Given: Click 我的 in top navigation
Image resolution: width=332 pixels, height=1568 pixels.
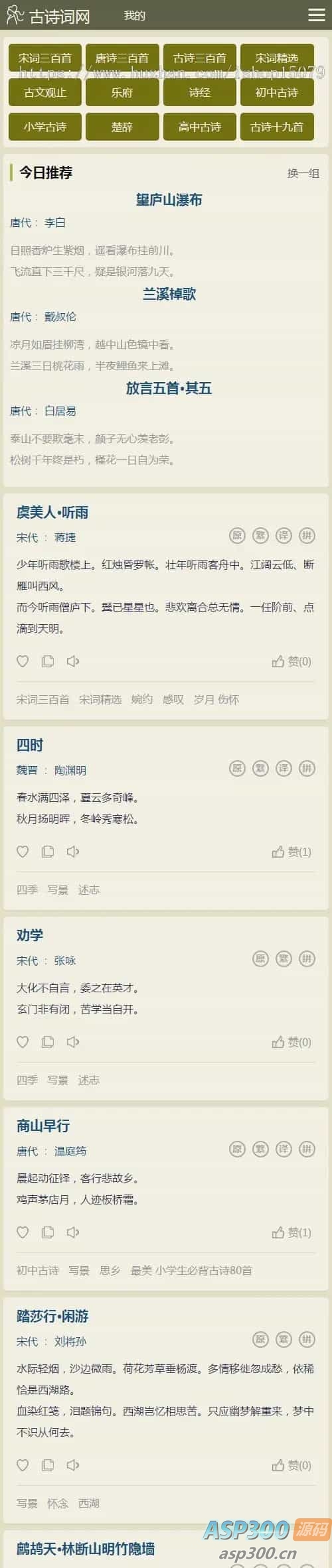Looking at the screenshot, I should (134, 15).
